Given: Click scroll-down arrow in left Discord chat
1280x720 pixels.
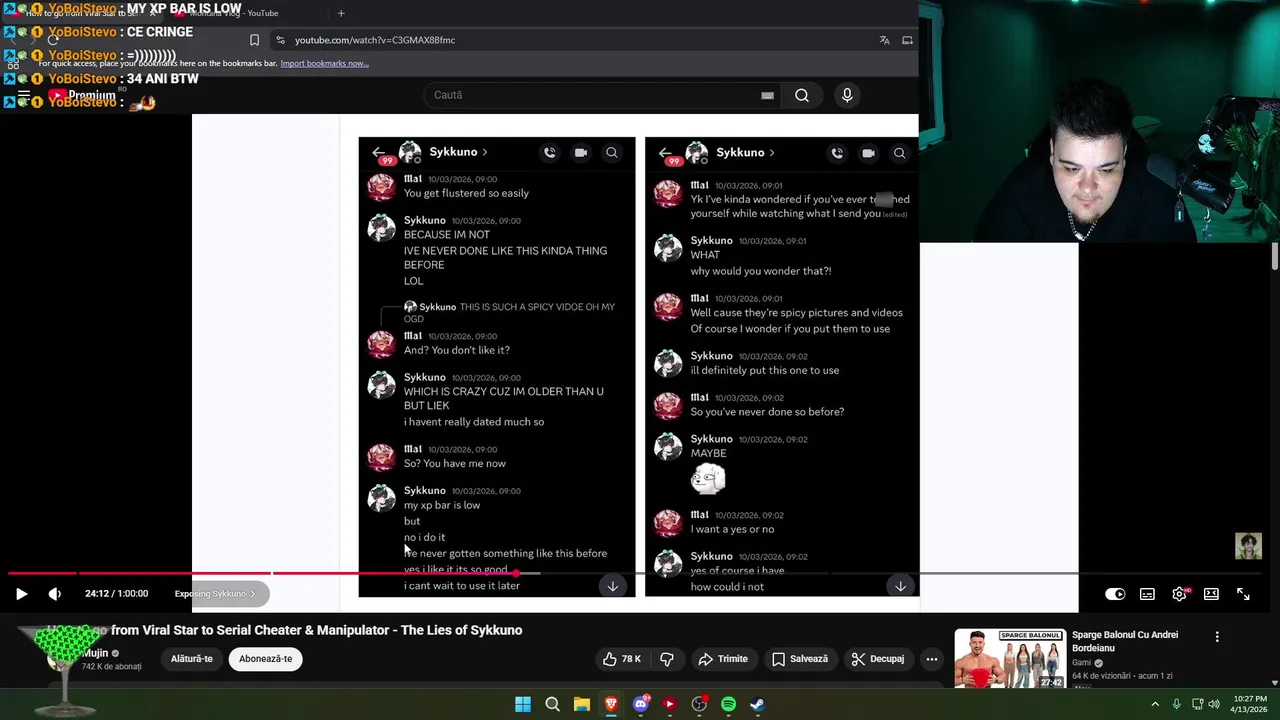Looking at the screenshot, I should tap(613, 586).
